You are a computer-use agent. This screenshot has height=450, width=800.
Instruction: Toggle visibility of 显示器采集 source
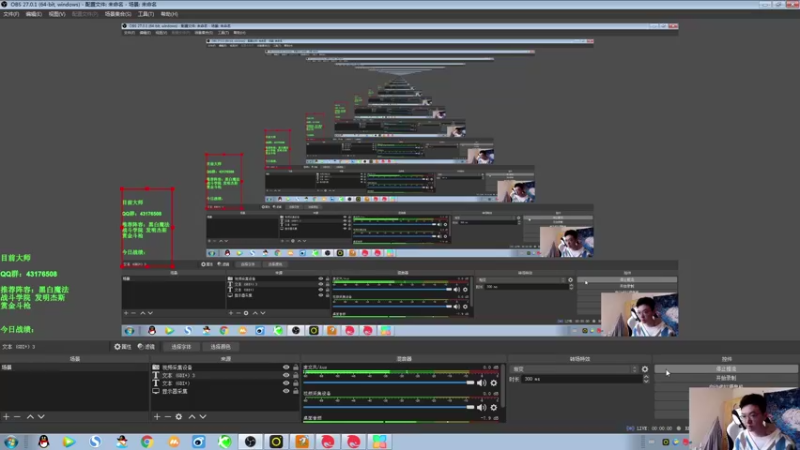click(286, 391)
